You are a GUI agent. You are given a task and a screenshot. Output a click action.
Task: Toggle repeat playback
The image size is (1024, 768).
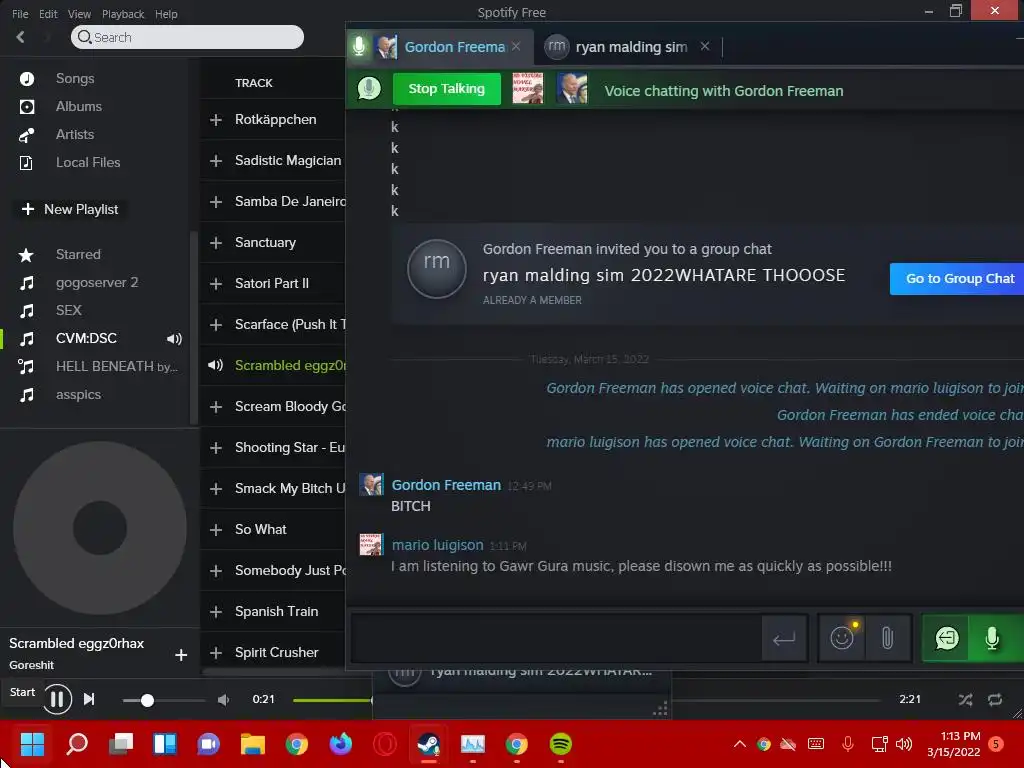click(x=995, y=700)
